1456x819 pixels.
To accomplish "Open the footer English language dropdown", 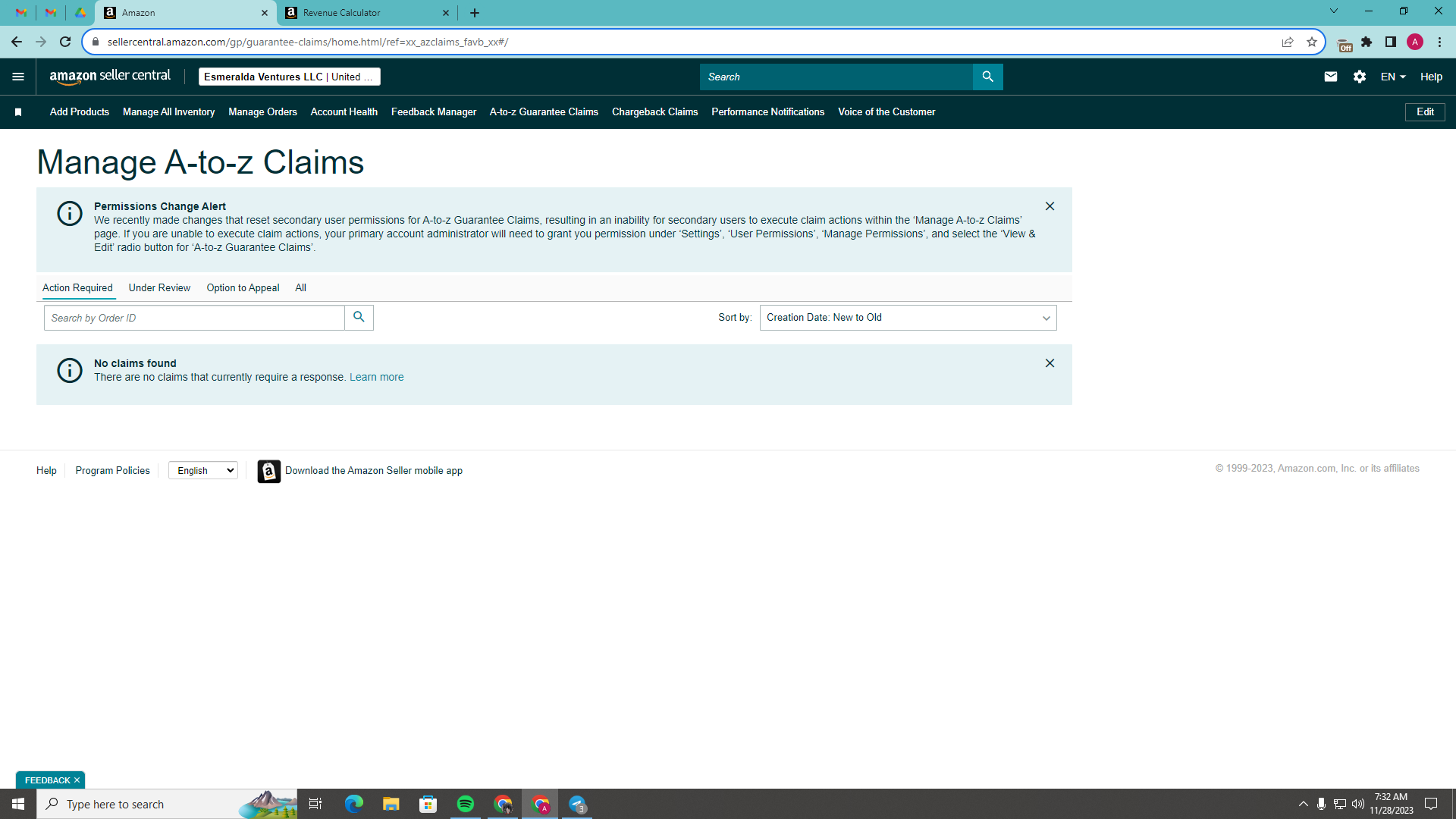I will pyautogui.click(x=203, y=471).
